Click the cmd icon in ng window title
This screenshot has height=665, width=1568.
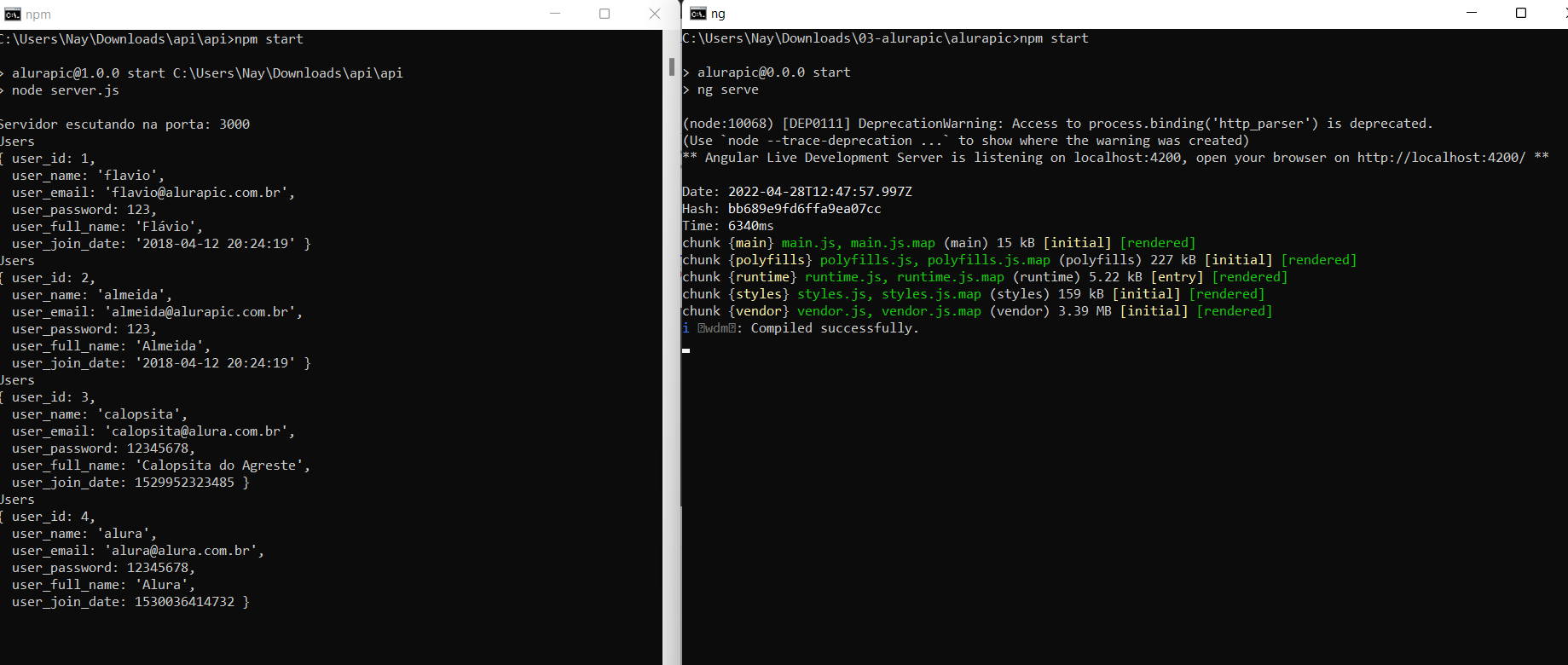click(x=698, y=13)
